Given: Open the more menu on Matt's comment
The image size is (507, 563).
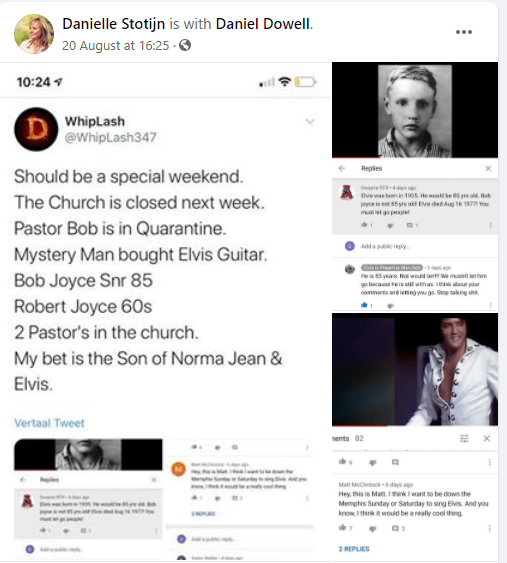Looking at the screenshot, I should point(489,528).
